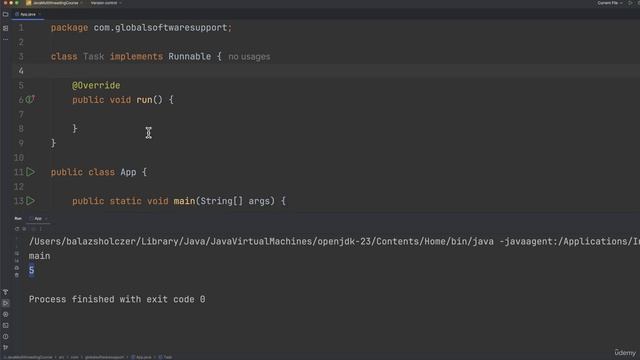Stop process icon in Run panel toolbar
This screenshot has height=360, width=640.
click(24, 229)
